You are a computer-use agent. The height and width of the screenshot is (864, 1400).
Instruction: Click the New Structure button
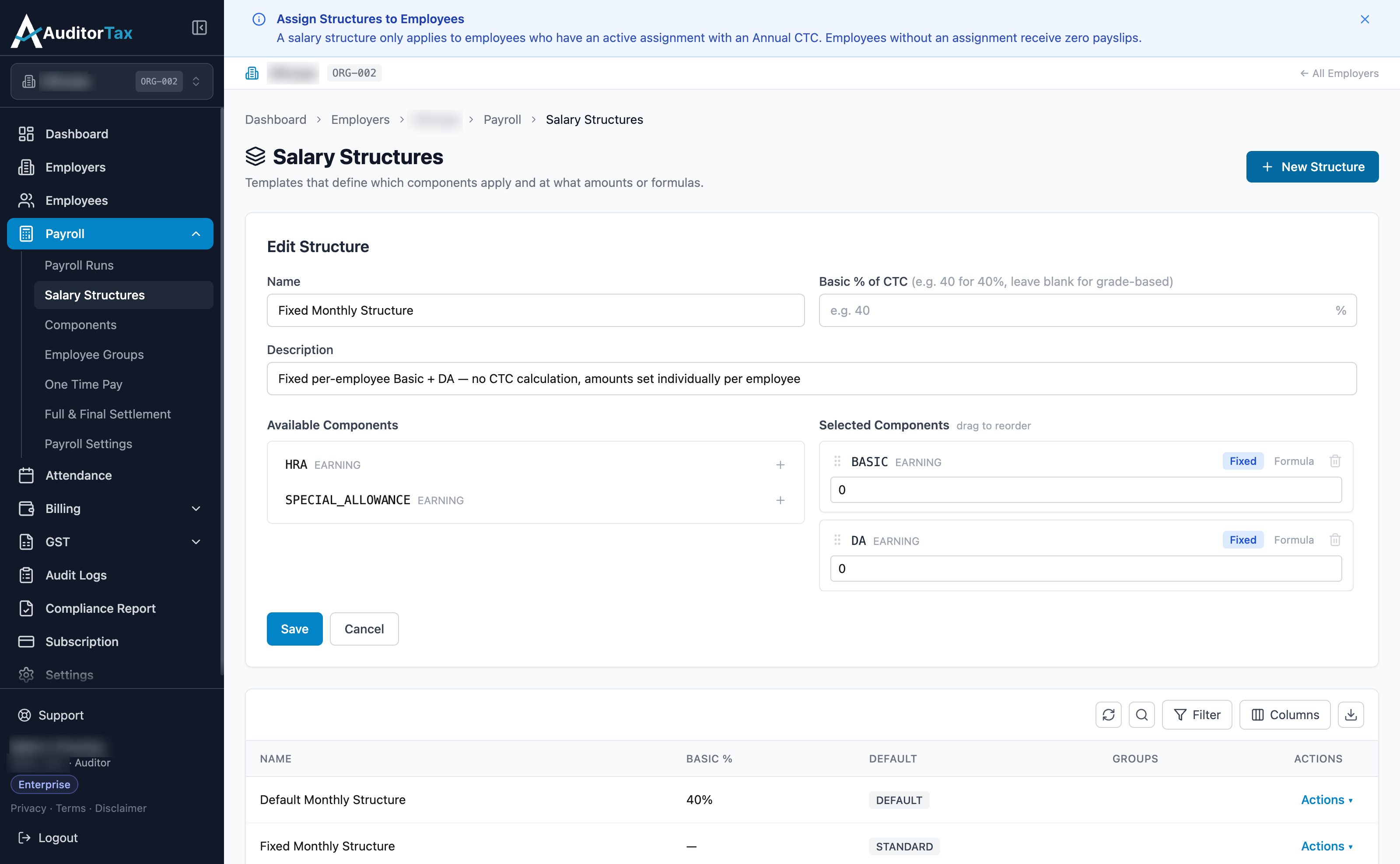click(1312, 167)
